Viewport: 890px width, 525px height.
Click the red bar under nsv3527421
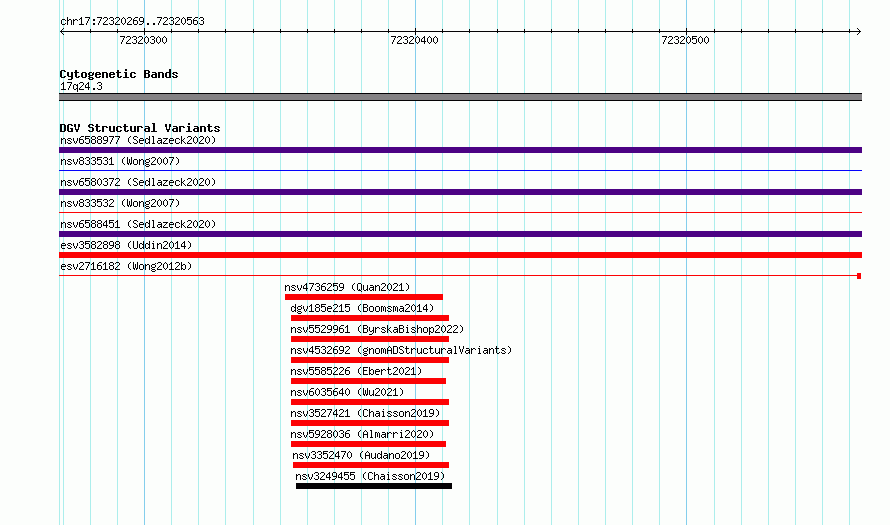click(370, 423)
